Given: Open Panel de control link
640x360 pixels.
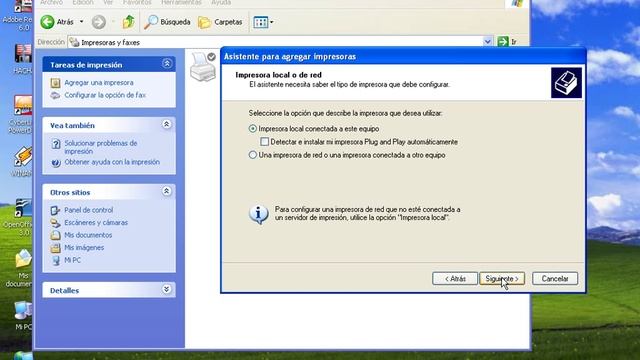Looking at the screenshot, I should point(89,210).
